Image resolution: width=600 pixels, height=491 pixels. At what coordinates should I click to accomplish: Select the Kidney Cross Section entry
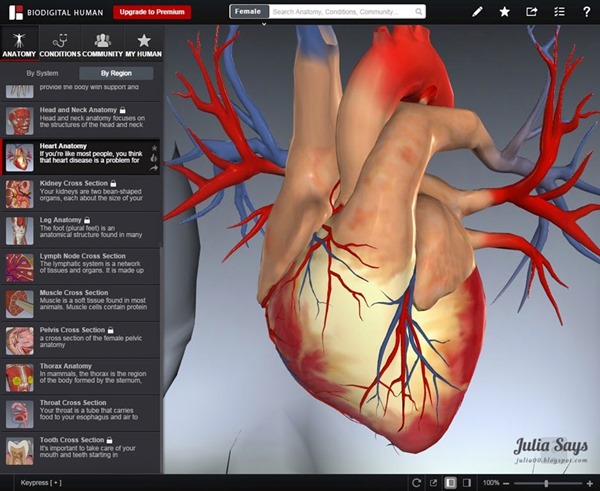click(80, 188)
